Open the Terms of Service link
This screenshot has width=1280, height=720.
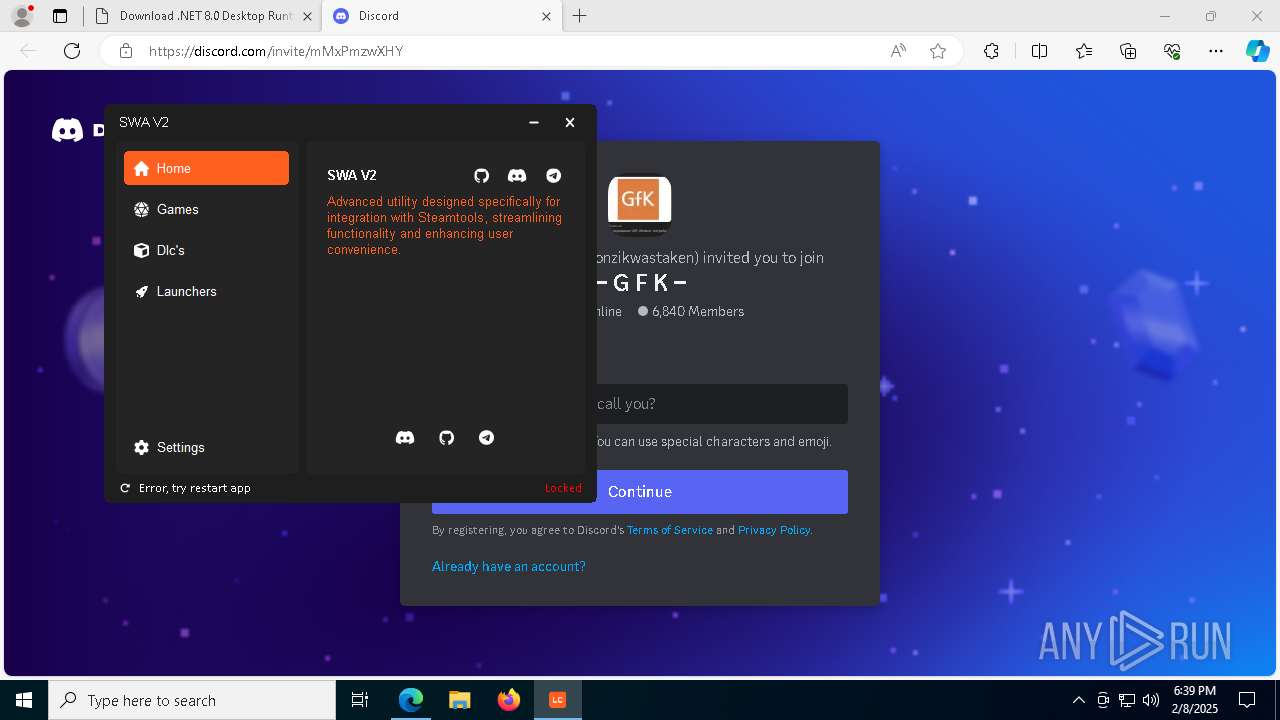pyautogui.click(x=670, y=530)
